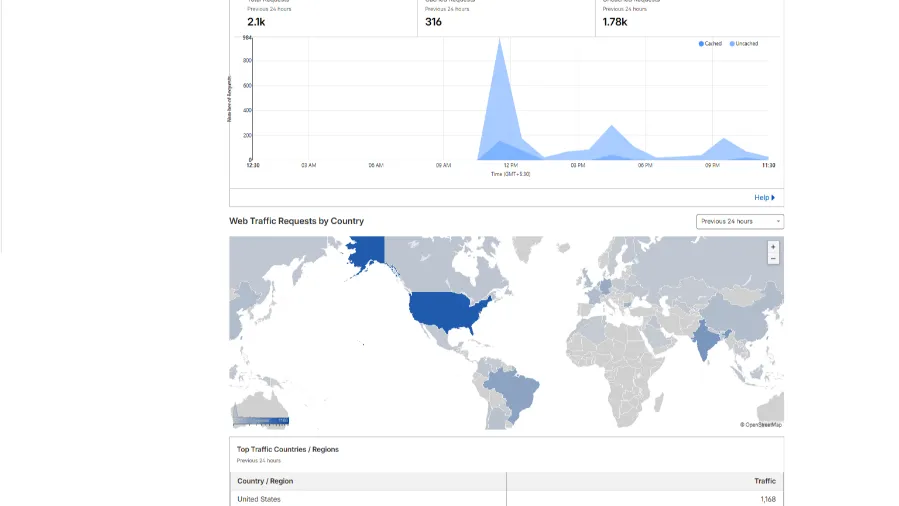Click the 1.78k uncached requests value
The height and width of the screenshot is (506, 899).
click(615, 22)
